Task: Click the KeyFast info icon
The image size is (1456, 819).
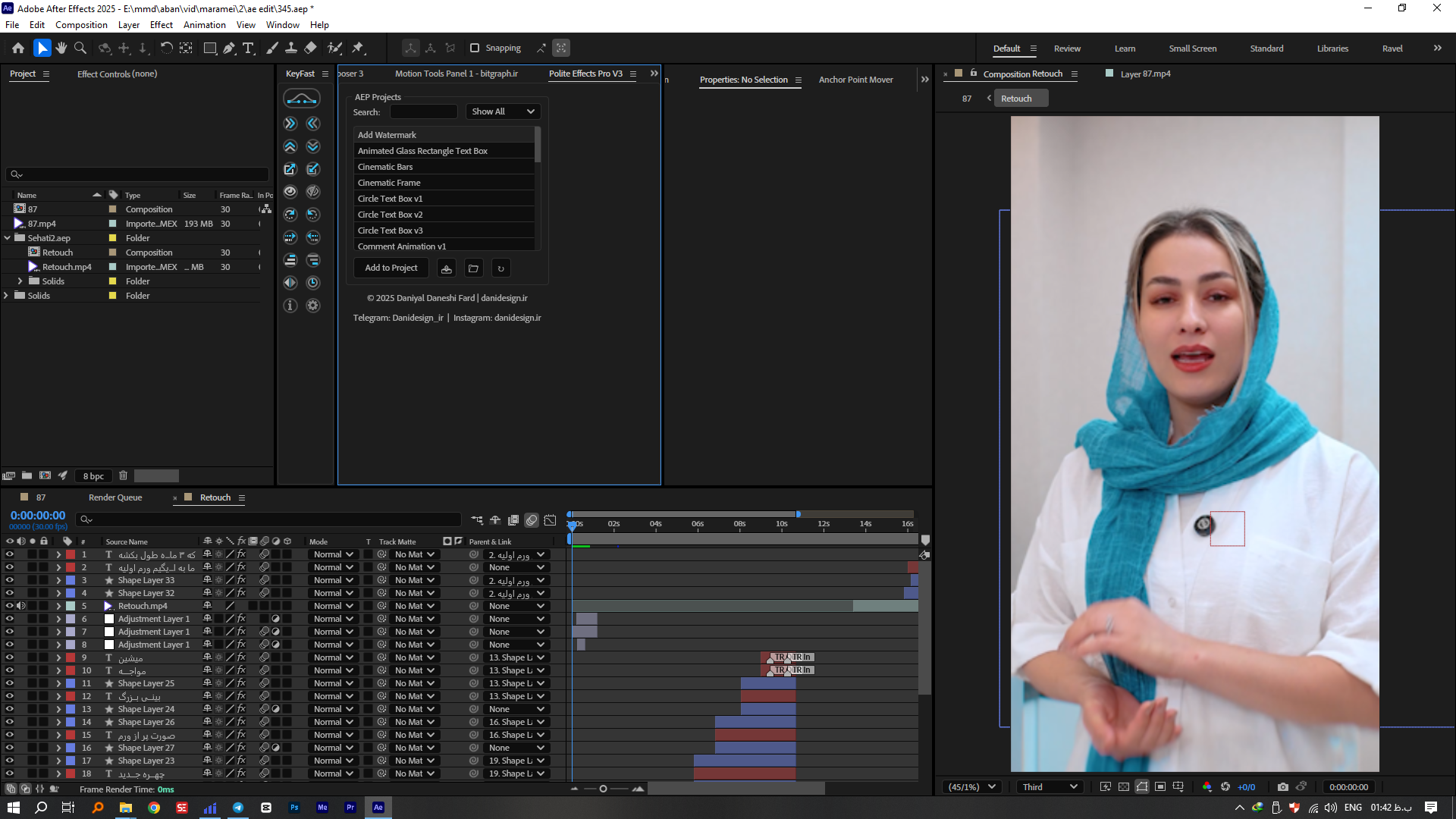Action: pos(290,306)
